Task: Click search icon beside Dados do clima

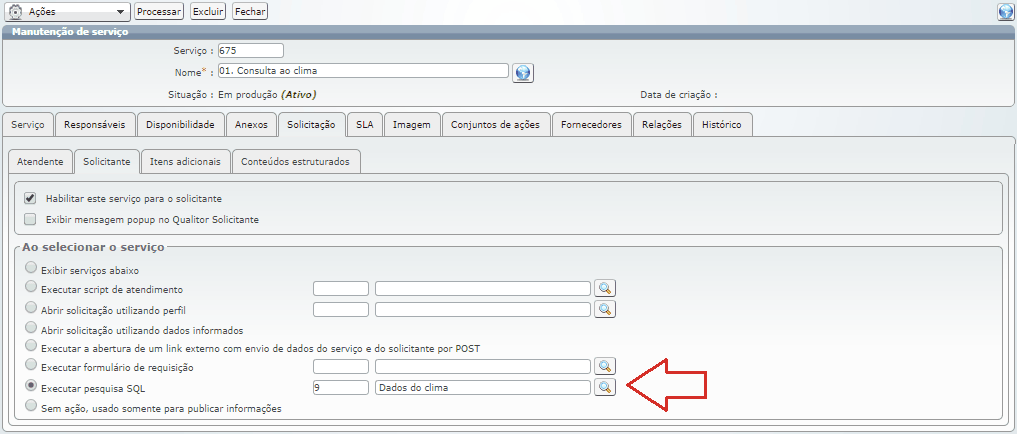Action: pyautogui.click(x=604, y=387)
